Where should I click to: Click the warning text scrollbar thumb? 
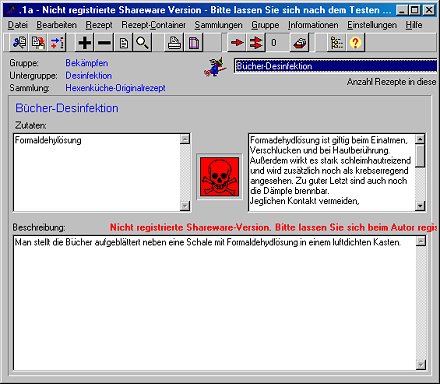point(420,155)
